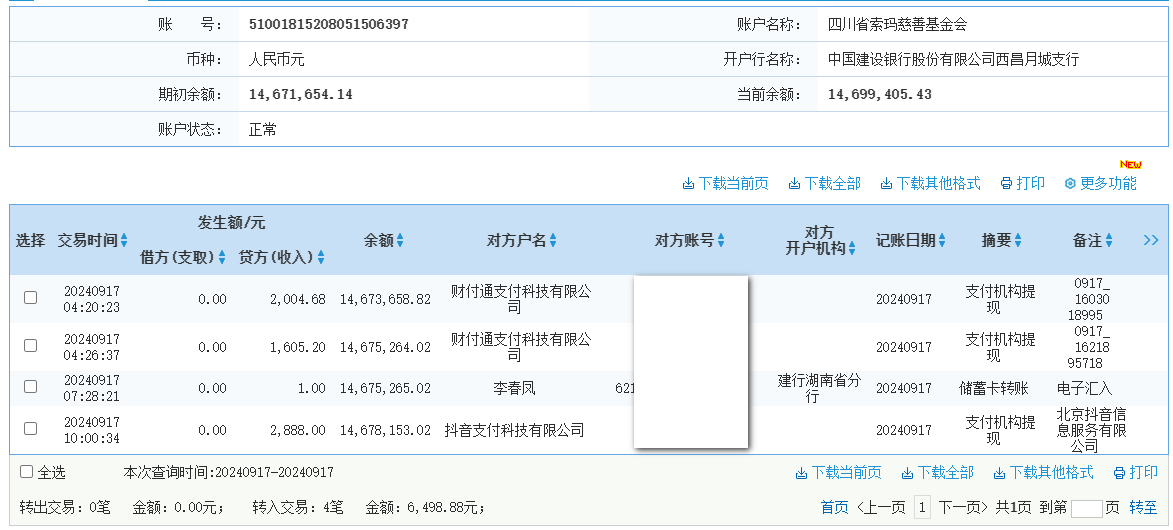Sort by 余额 column arrows
The height and width of the screenshot is (530, 1173).
pos(400,241)
